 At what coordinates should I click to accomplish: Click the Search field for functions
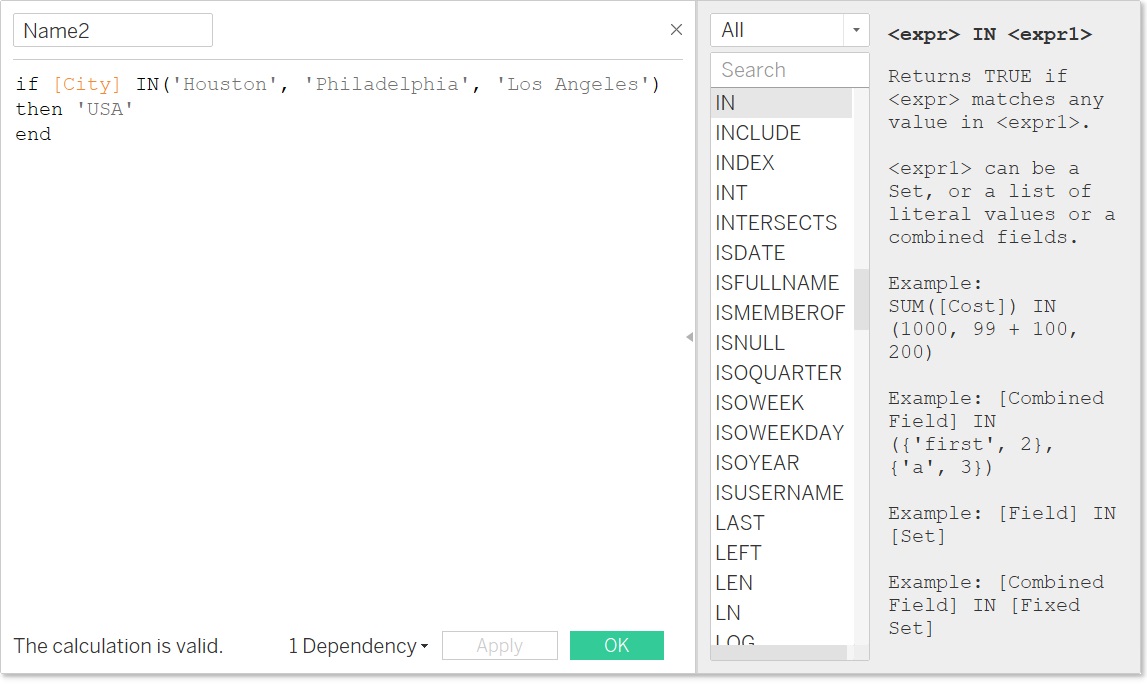(x=789, y=69)
